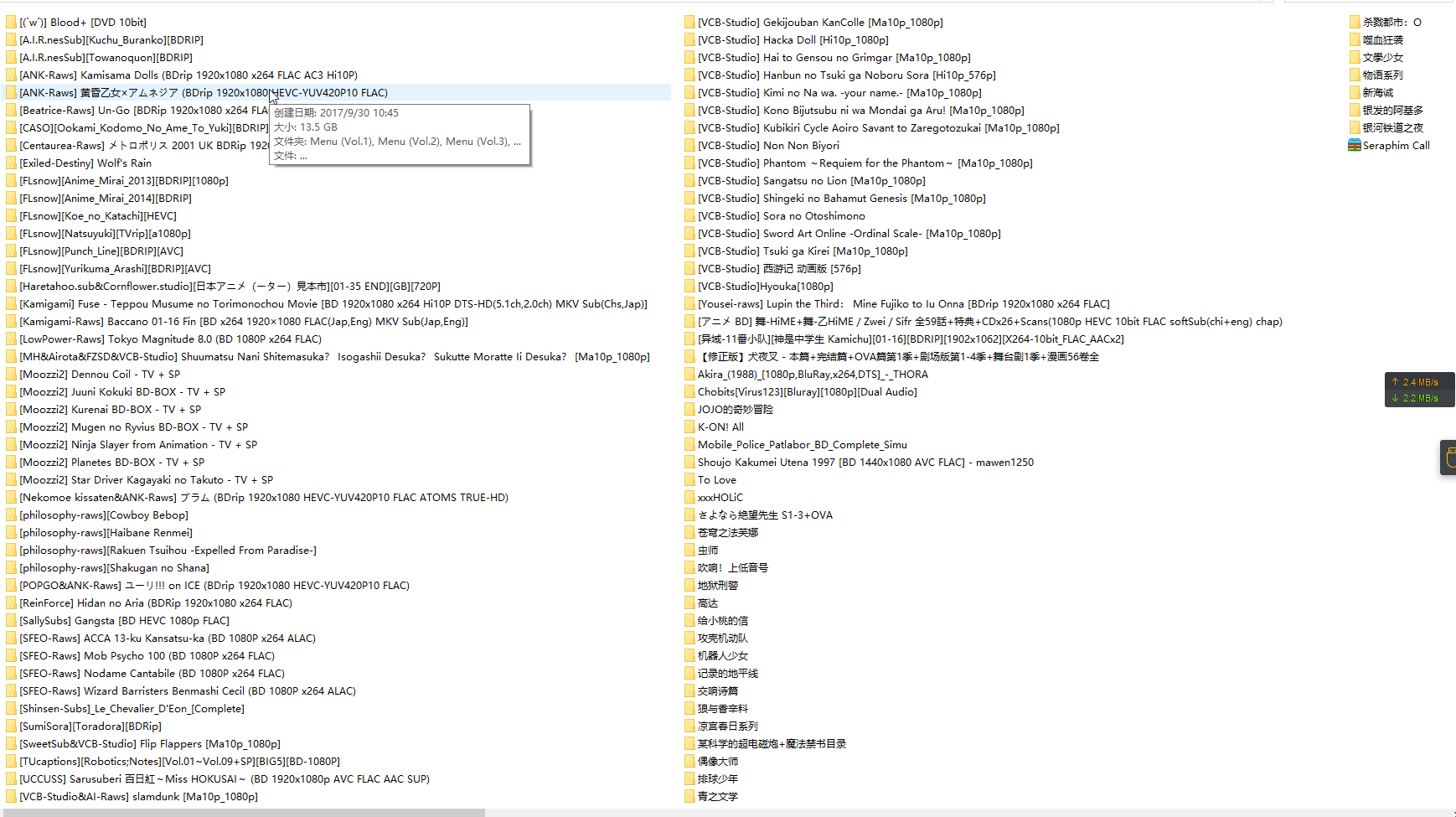
Task: Click folder icon of 银河铁道之夜
Action: click(x=1355, y=128)
